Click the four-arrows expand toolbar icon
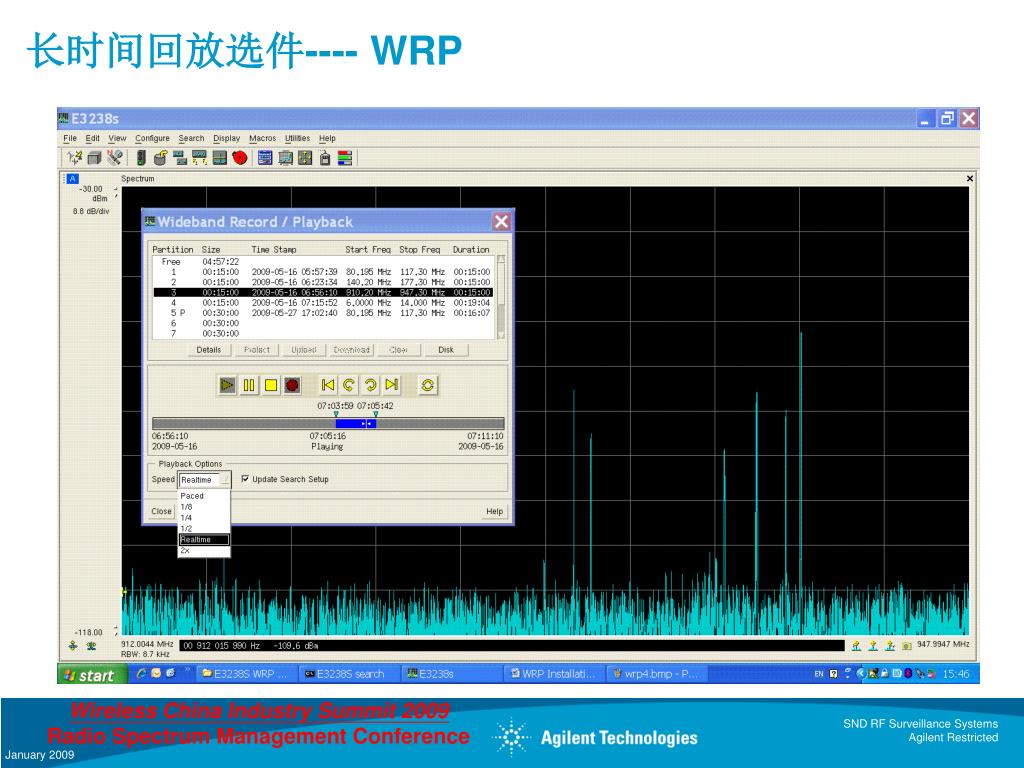 (305, 157)
